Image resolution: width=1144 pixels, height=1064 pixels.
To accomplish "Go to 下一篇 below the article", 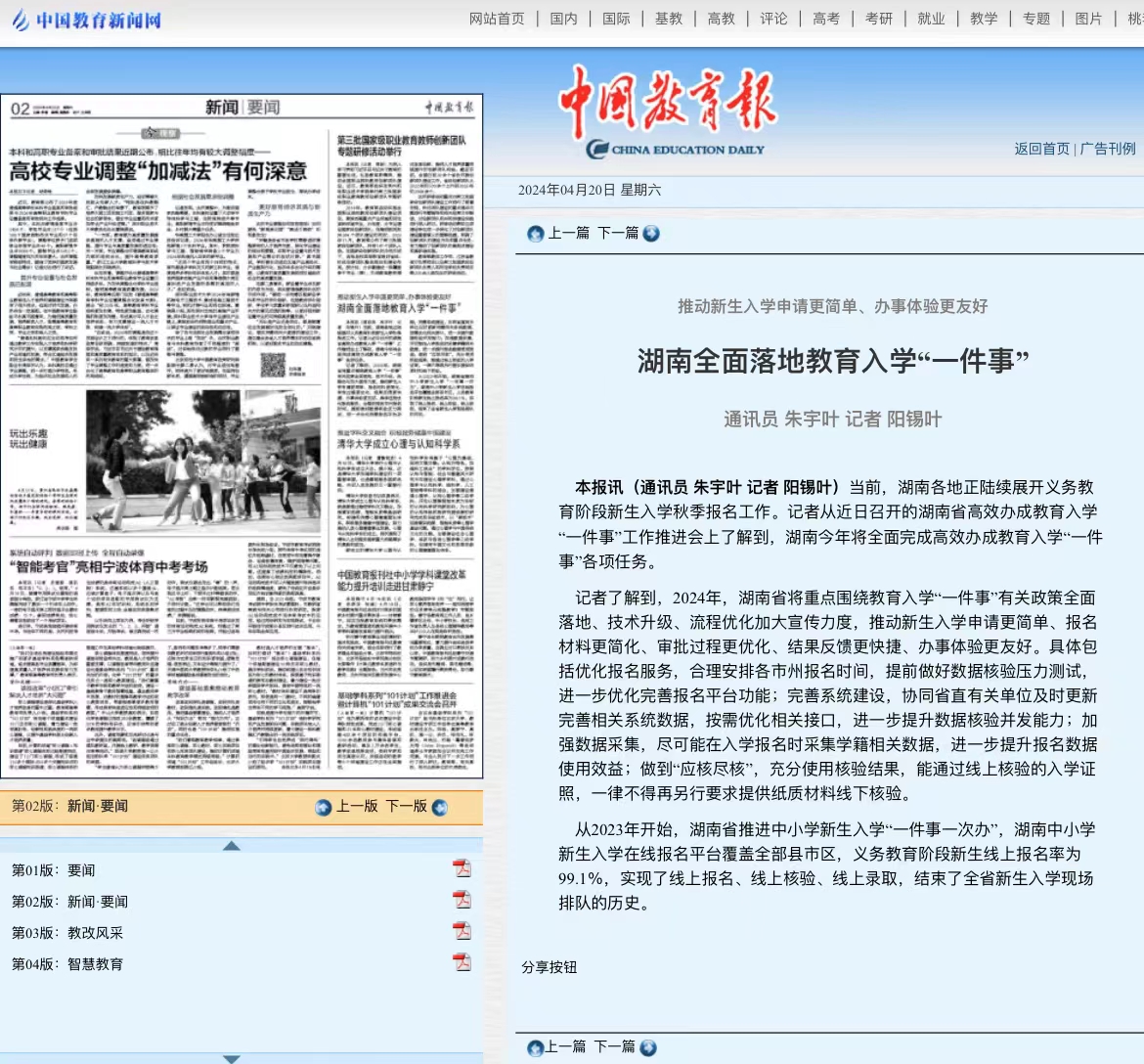I will pos(615,1047).
